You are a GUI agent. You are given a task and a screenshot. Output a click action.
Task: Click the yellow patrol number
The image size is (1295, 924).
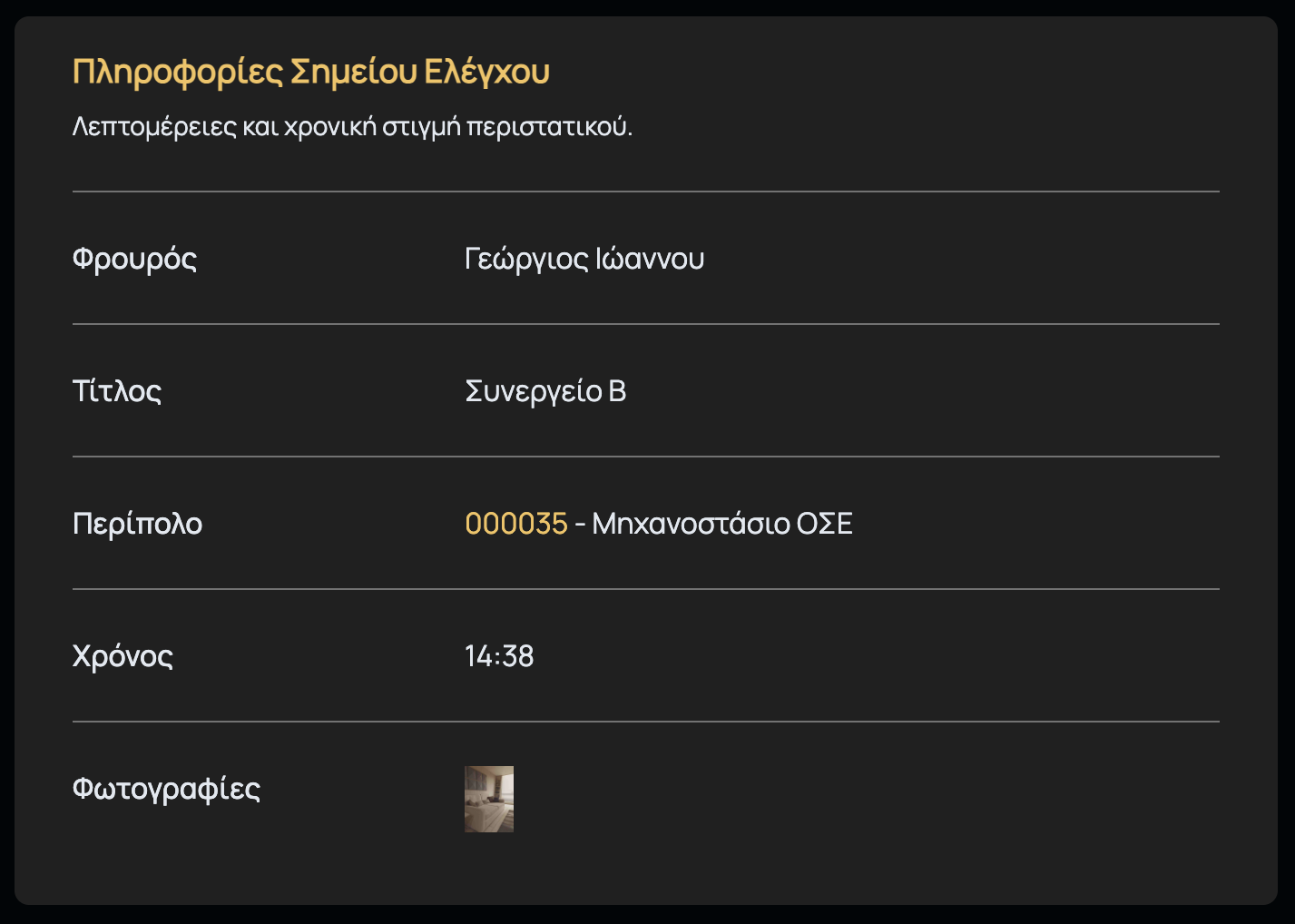(x=514, y=523)
